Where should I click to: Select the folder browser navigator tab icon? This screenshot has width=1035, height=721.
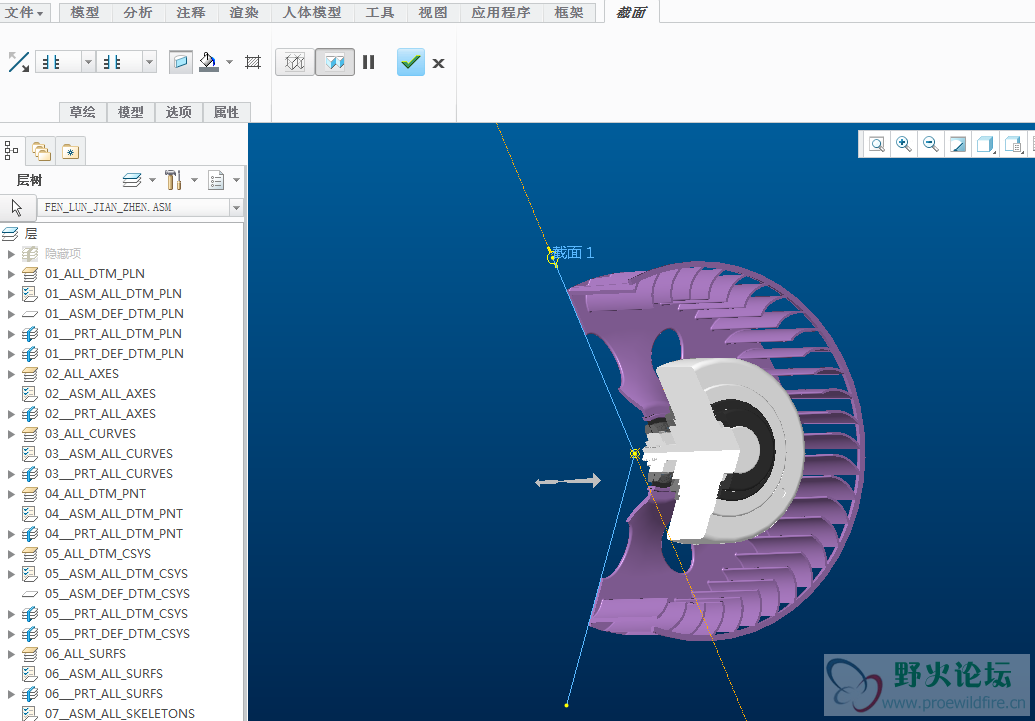41,151
